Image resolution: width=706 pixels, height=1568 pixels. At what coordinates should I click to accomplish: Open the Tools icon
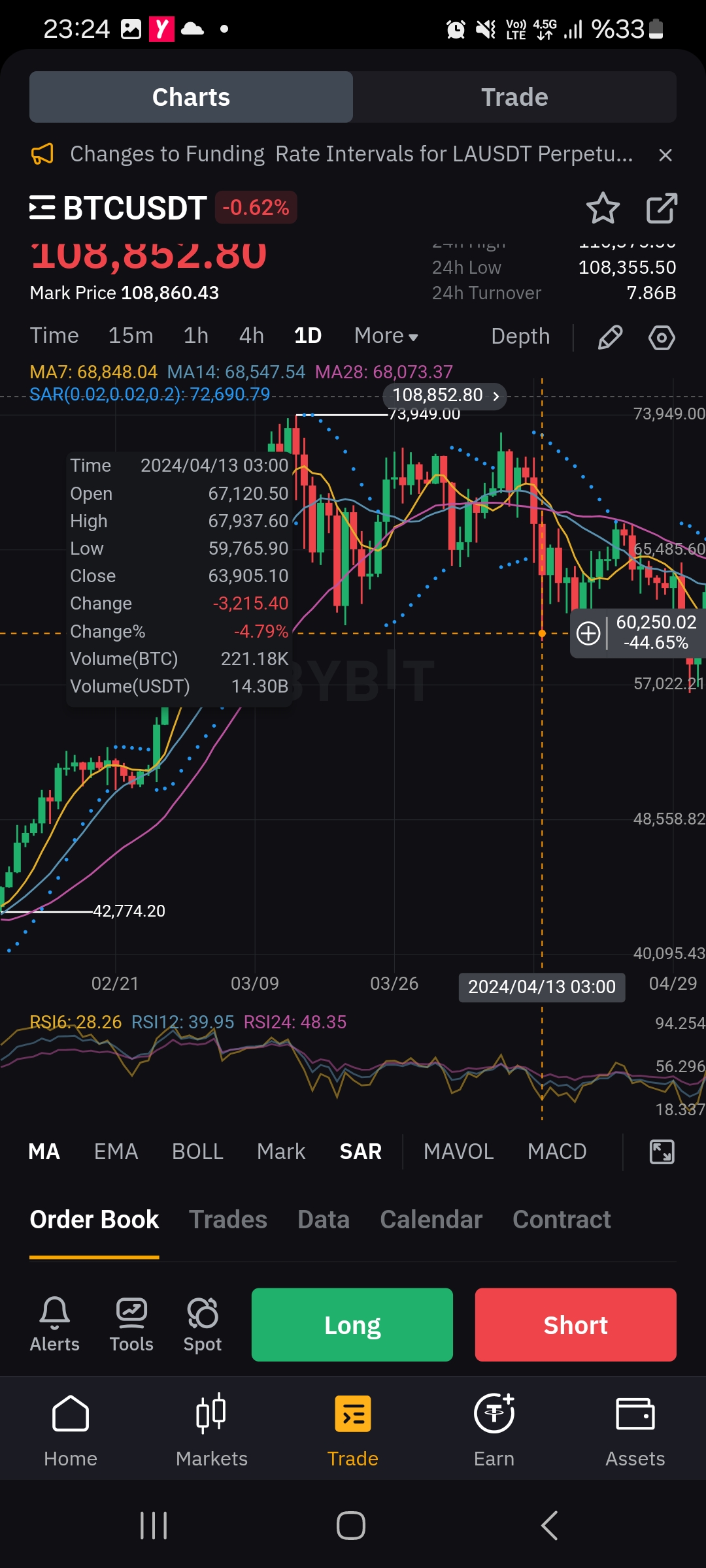[131, 1324]
